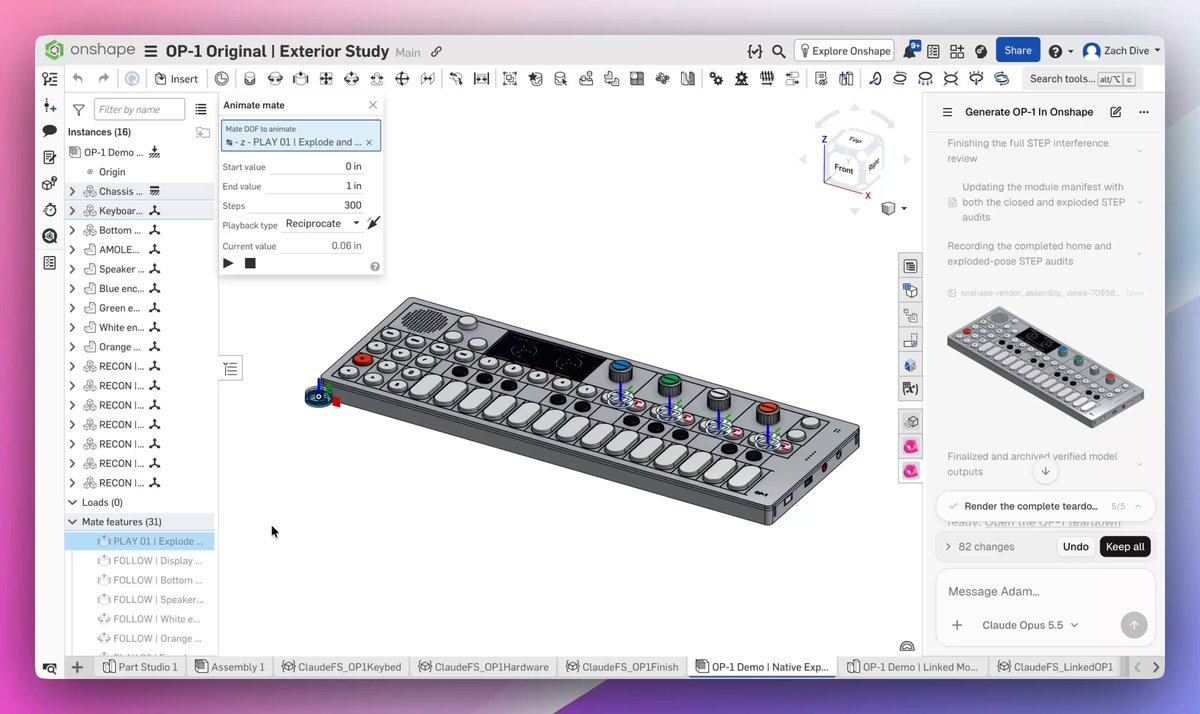Stop the mate animation
The image size is (1200, 714).
250,263
